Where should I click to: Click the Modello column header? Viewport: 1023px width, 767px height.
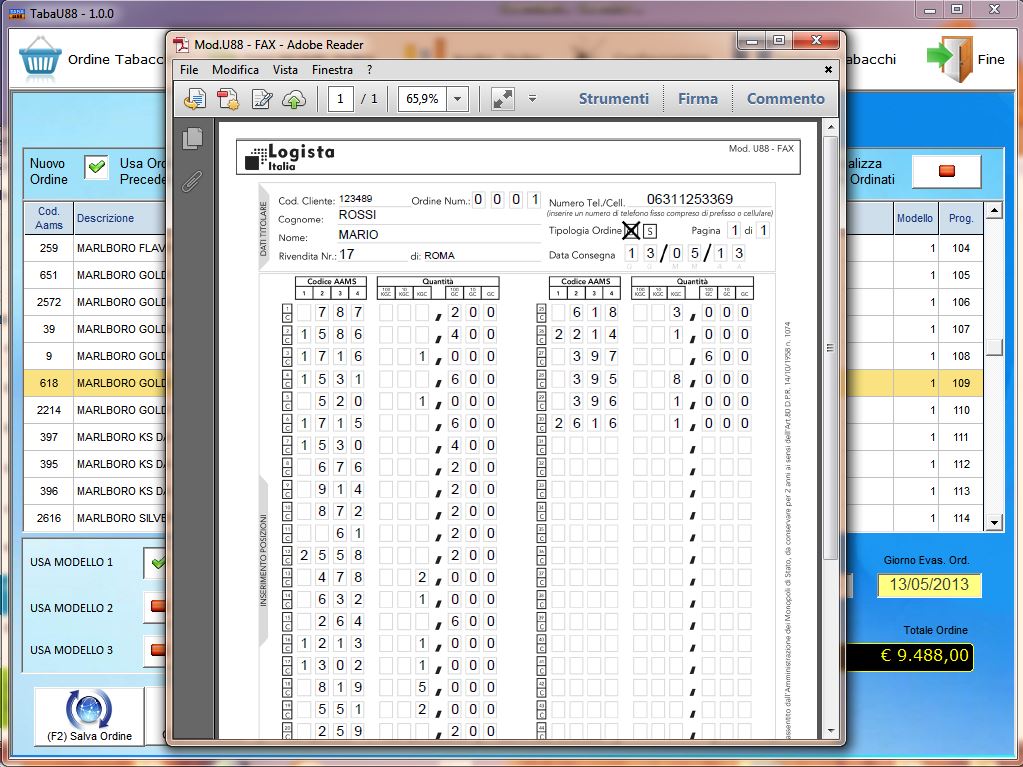point(915,218)
